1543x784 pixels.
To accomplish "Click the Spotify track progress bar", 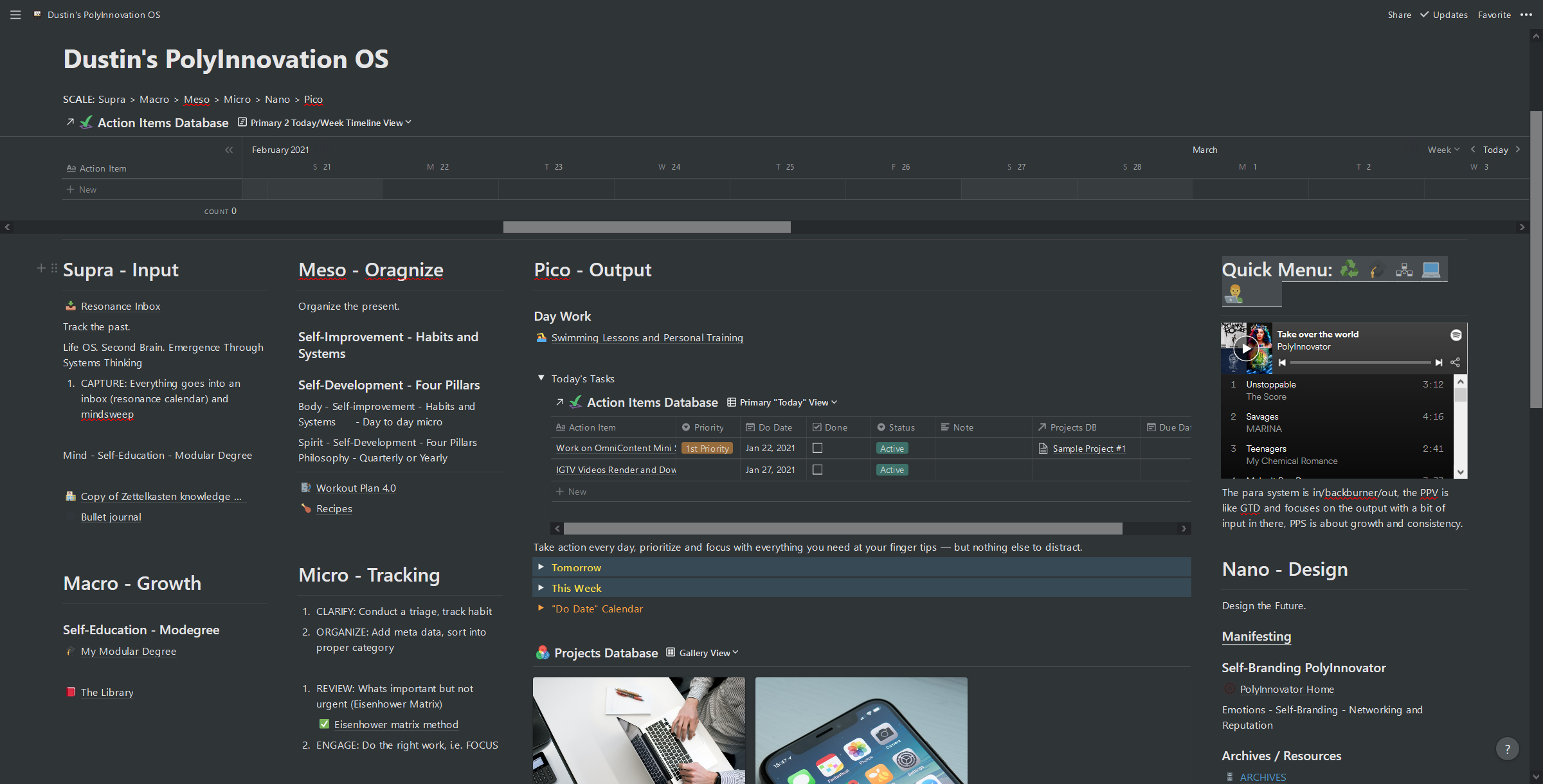I will (x=1360, y=362).
